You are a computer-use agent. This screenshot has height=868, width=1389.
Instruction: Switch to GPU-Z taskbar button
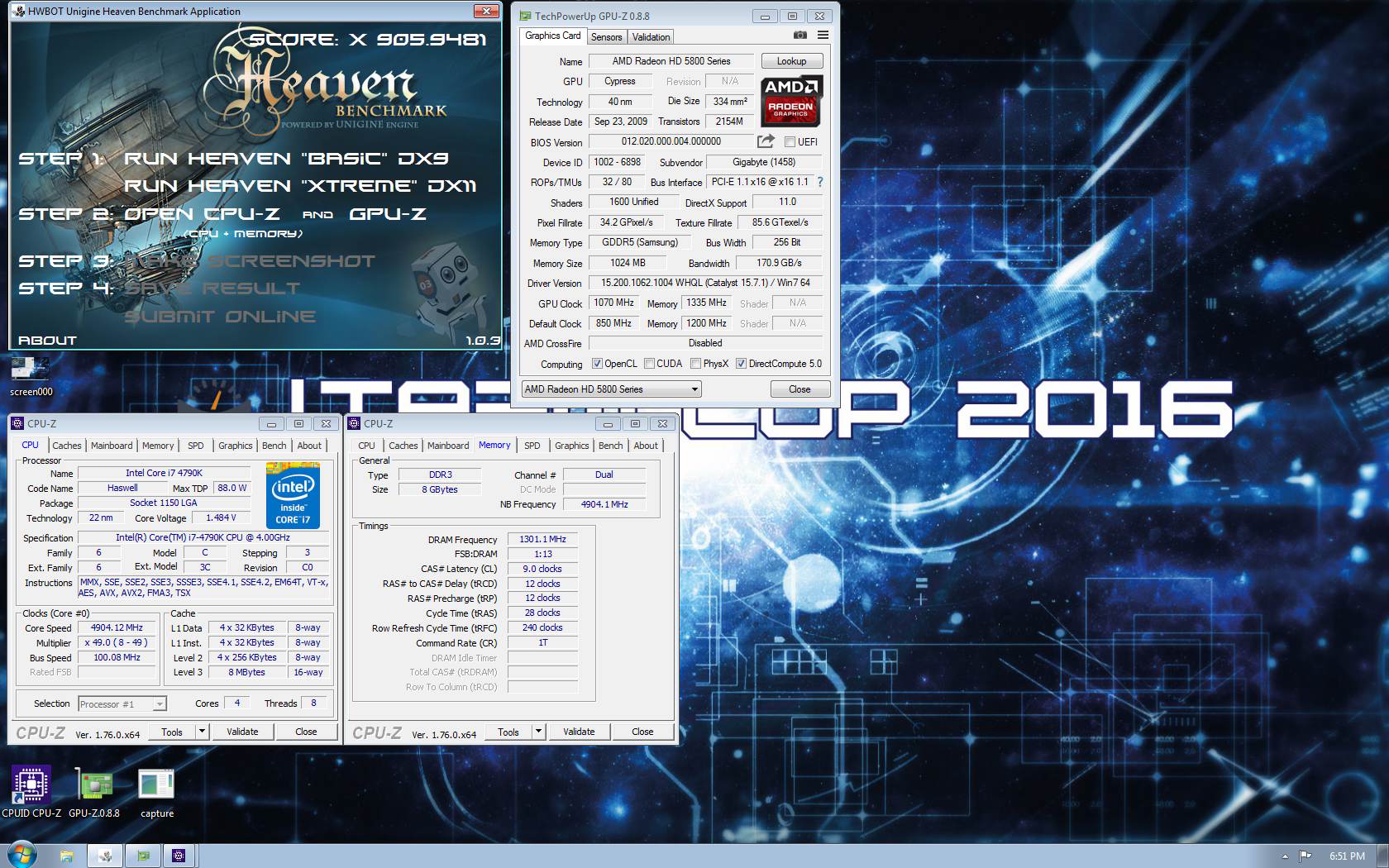[143, 856]
